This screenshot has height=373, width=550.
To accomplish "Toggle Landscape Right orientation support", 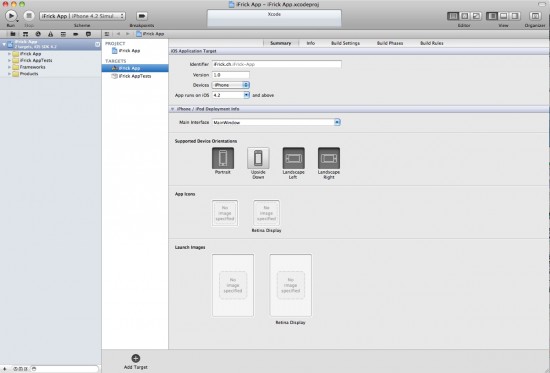I will (329, 158).
